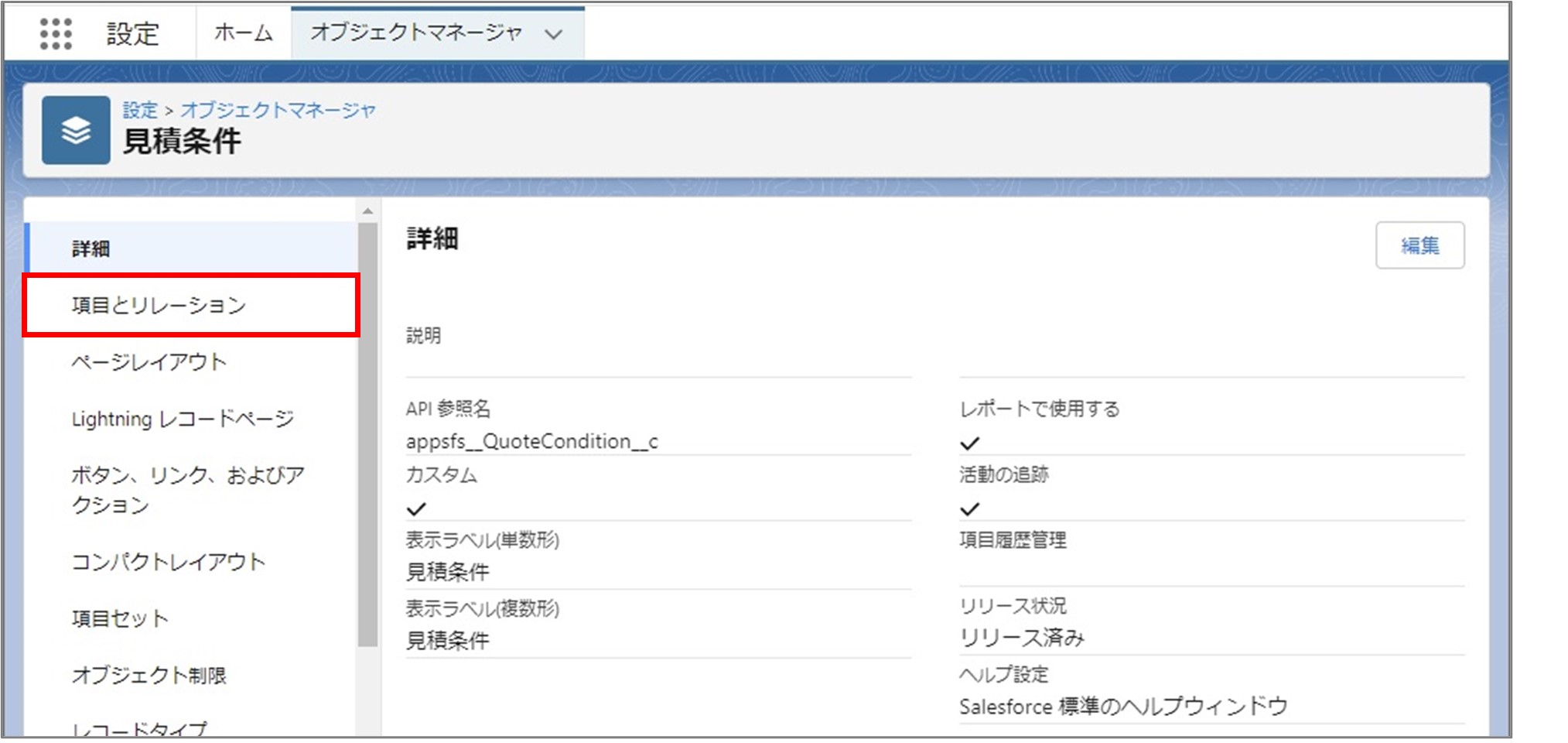Click the 活動の追跡 checkmark
The image size is (1568, 743).
969,508
